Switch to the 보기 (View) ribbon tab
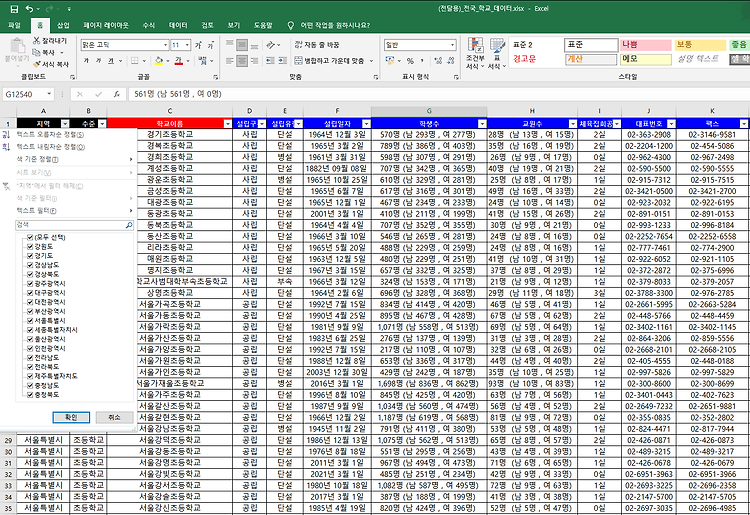Viewport: 750px width, 515px height. click(x=234, y=25)
